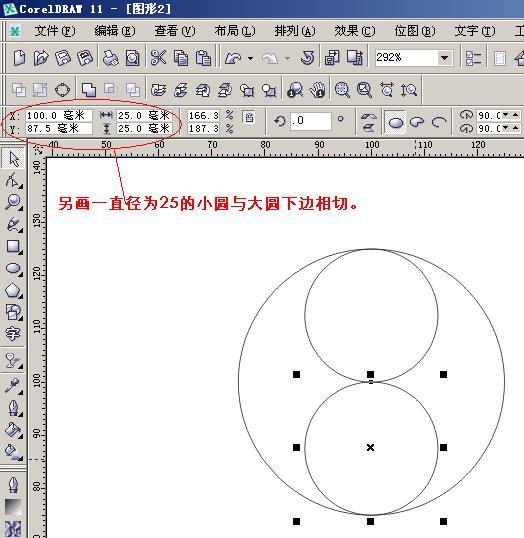Choose the Rectangle tool

click(13, 247)
